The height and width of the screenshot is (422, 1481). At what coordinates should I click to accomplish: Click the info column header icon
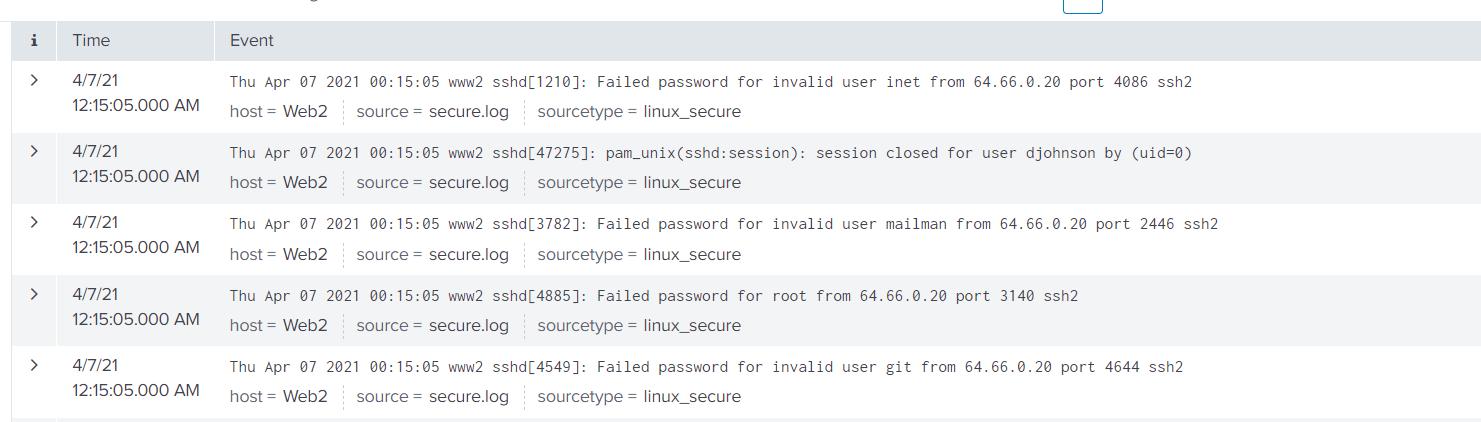pos(34,41)
